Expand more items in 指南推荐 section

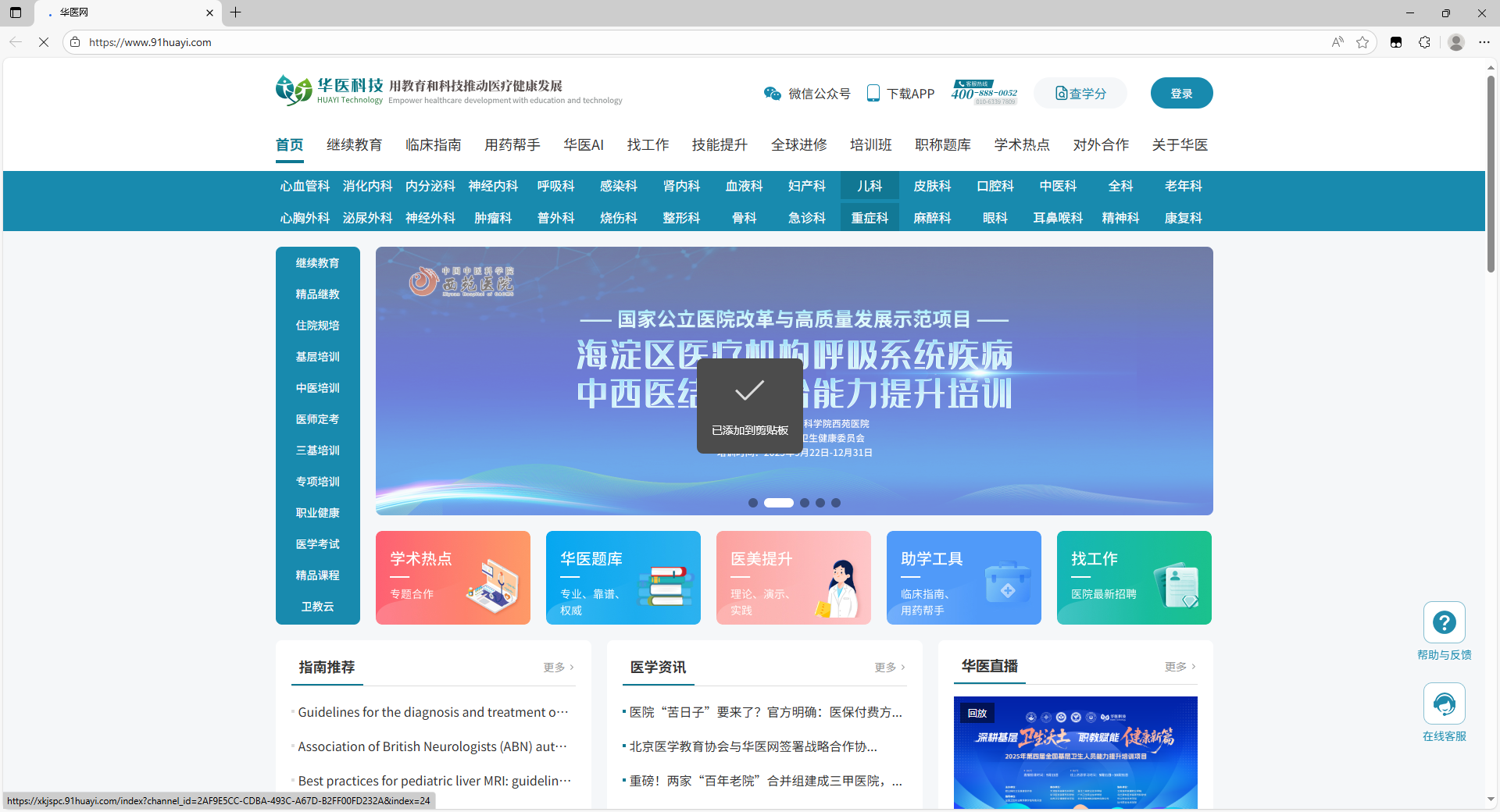pyautogui.click(x=559, y=668)
